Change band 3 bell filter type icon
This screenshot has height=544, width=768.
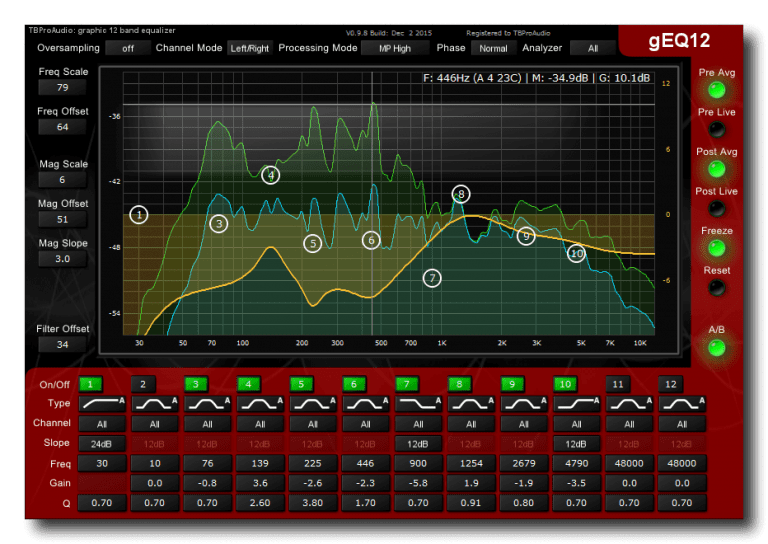click(x=207, y=404)
